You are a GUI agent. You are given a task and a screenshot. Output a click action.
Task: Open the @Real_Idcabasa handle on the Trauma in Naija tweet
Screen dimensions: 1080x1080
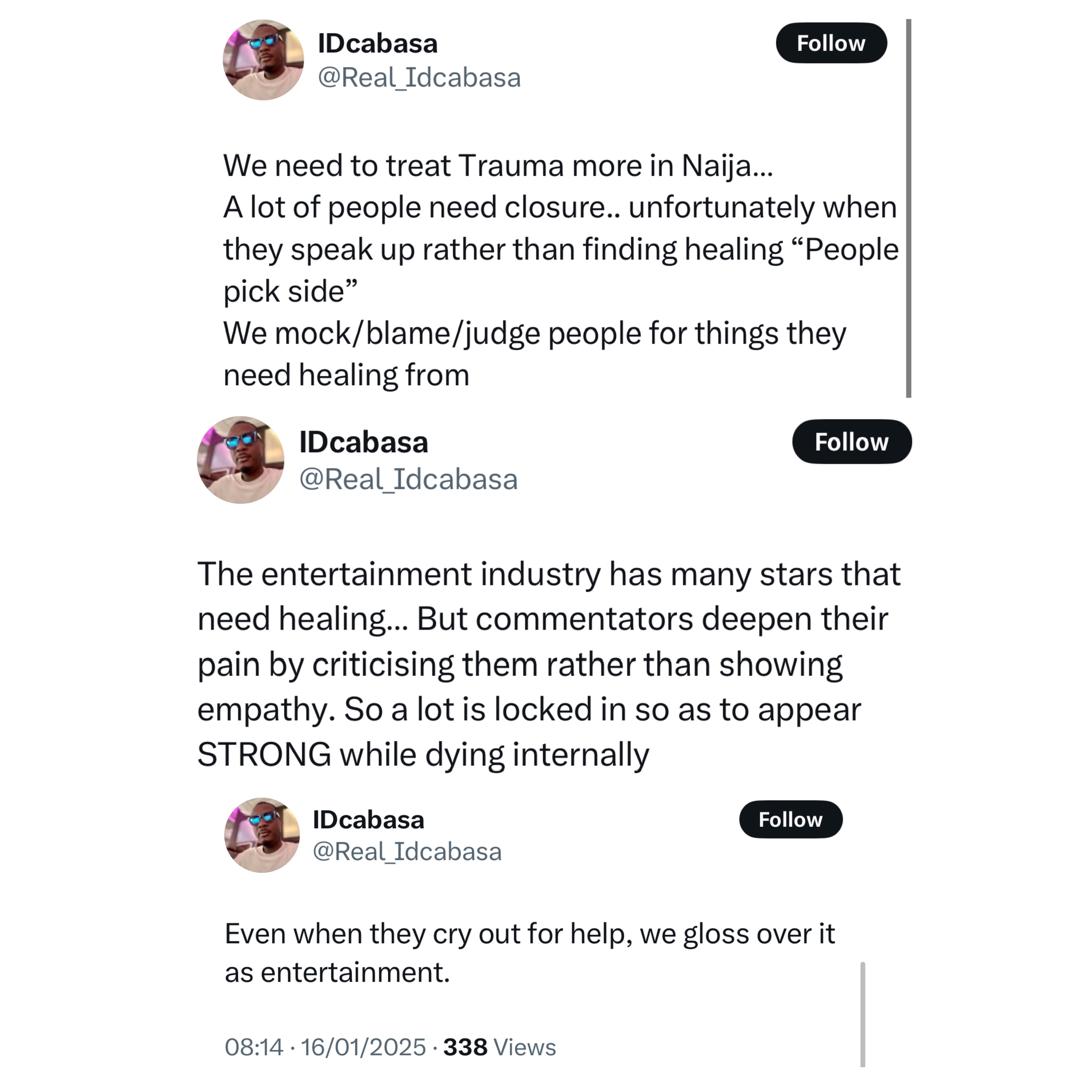point(419,77)
